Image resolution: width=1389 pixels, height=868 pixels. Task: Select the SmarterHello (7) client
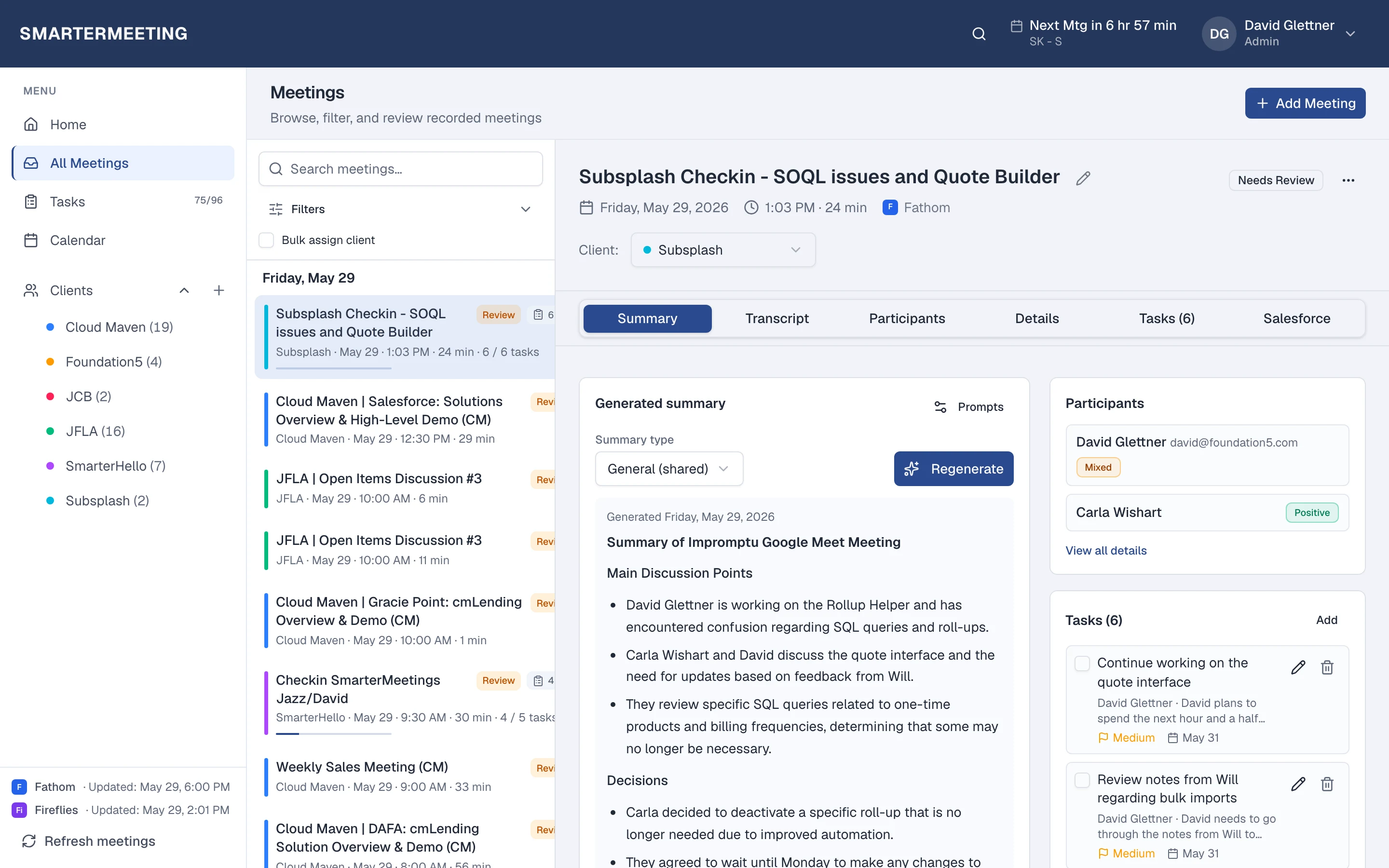point(115,466)
